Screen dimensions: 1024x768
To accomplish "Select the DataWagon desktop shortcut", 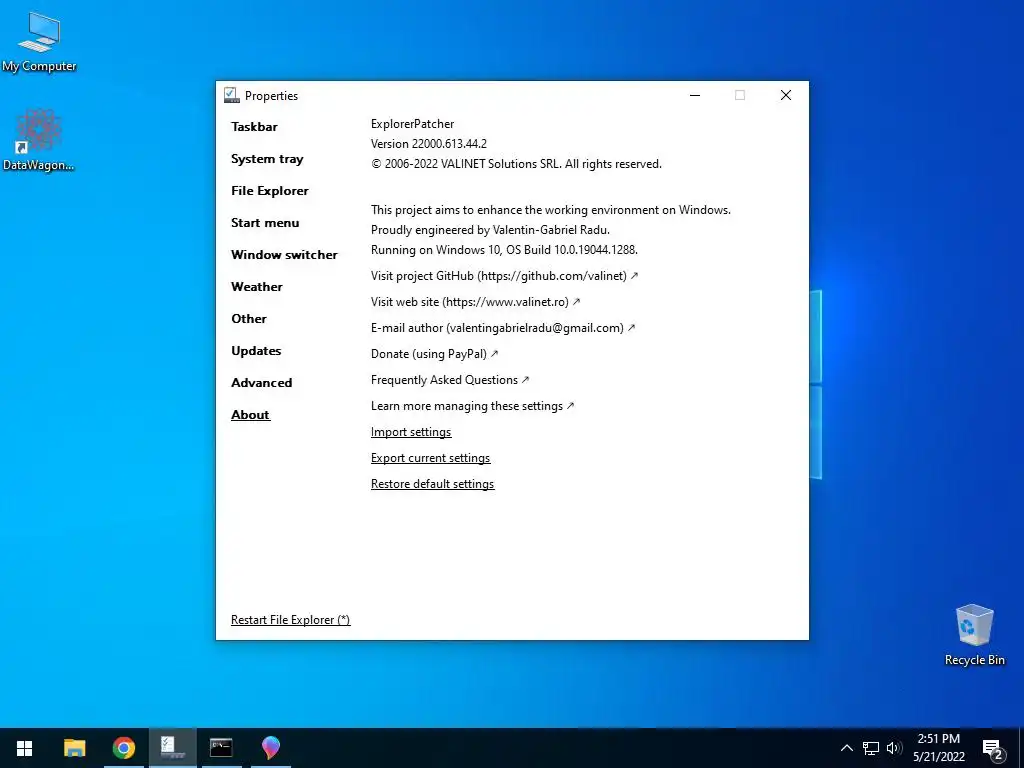I will pos(39,140).
